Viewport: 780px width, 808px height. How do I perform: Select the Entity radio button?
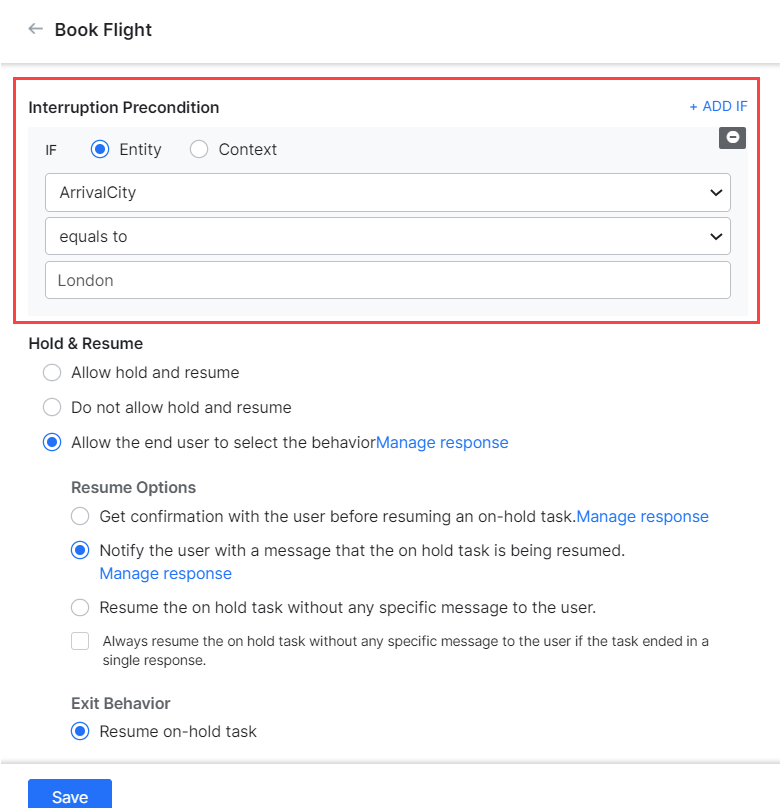pyautogui.click(x=100, y=149)
